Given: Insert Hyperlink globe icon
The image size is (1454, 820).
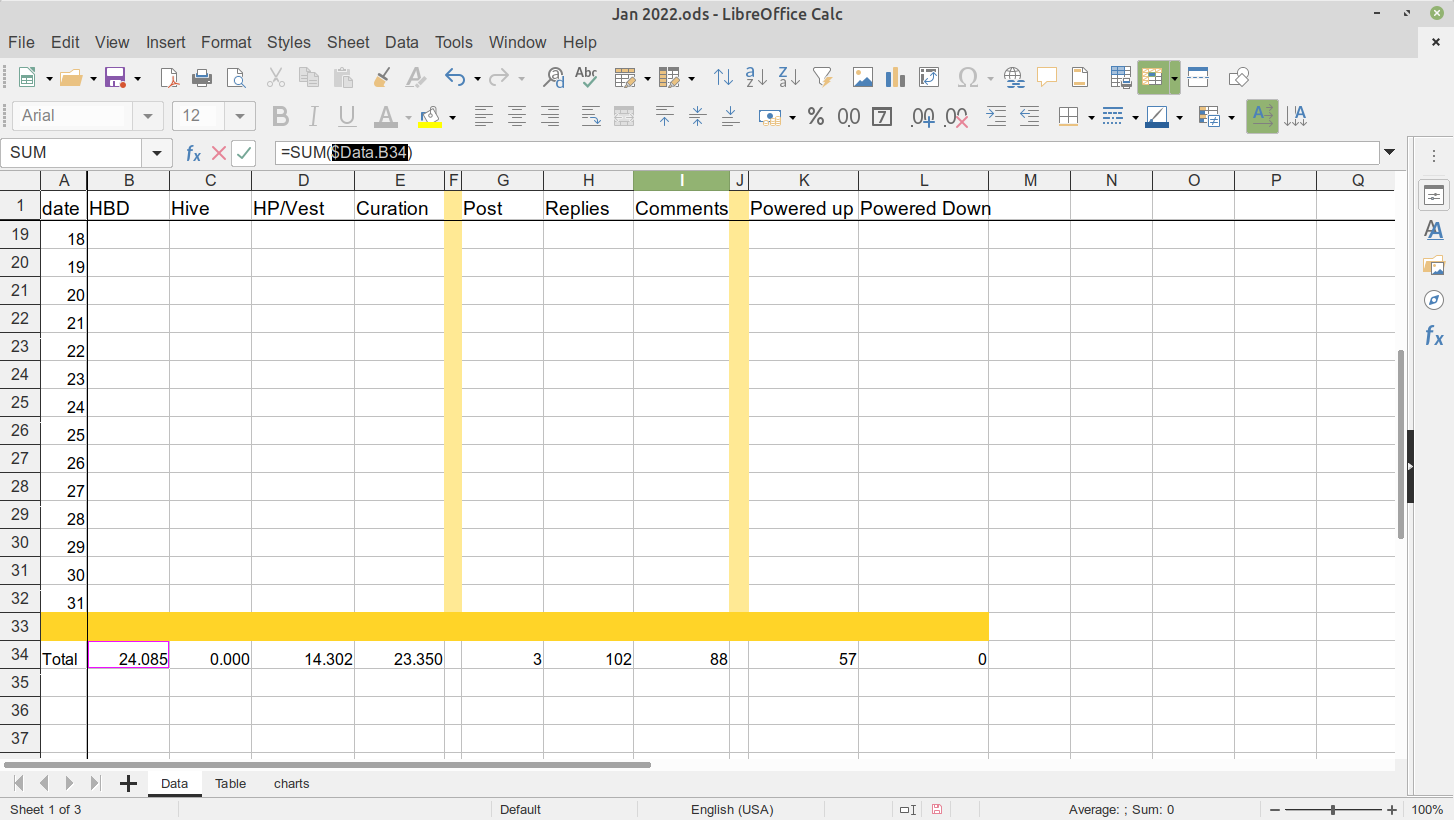Looking at the screenshot, I should tap(1014, 78).
